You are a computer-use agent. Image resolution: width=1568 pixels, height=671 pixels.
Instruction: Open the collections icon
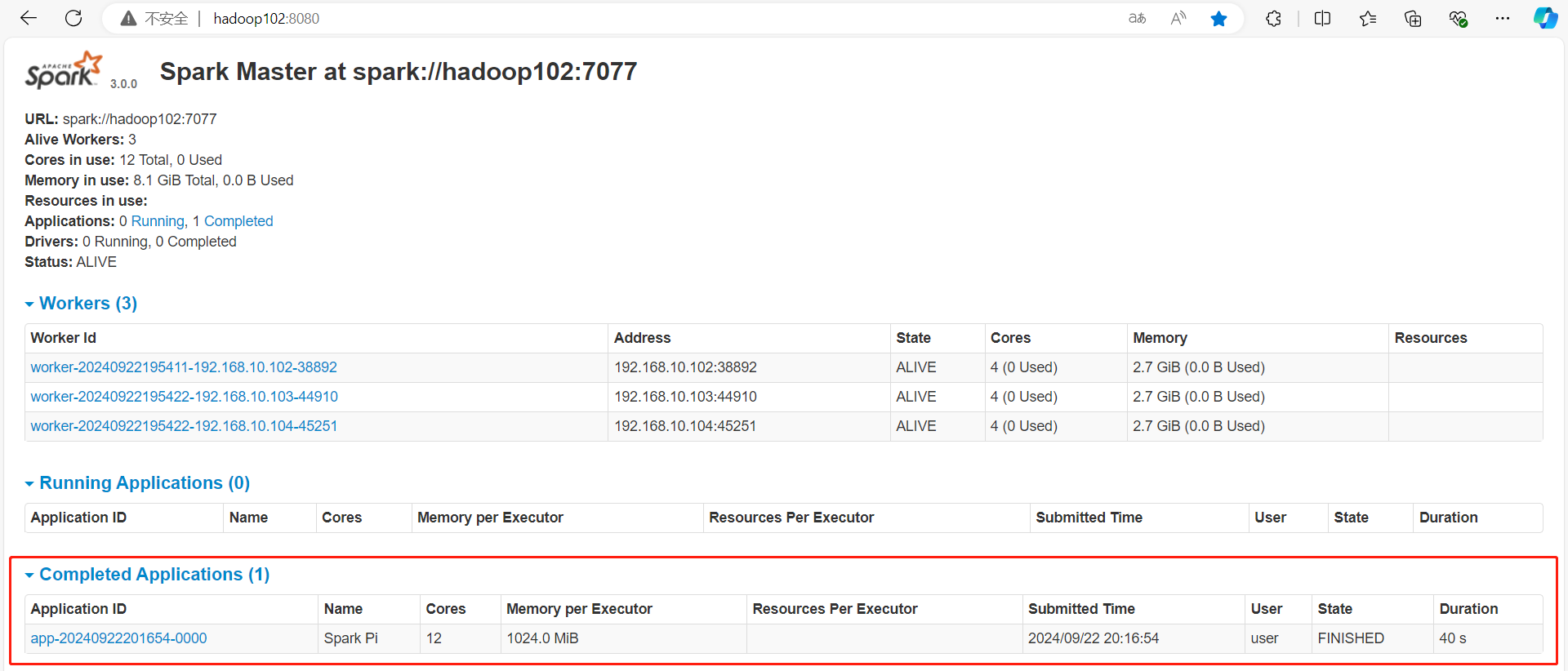pos(1413,18)
